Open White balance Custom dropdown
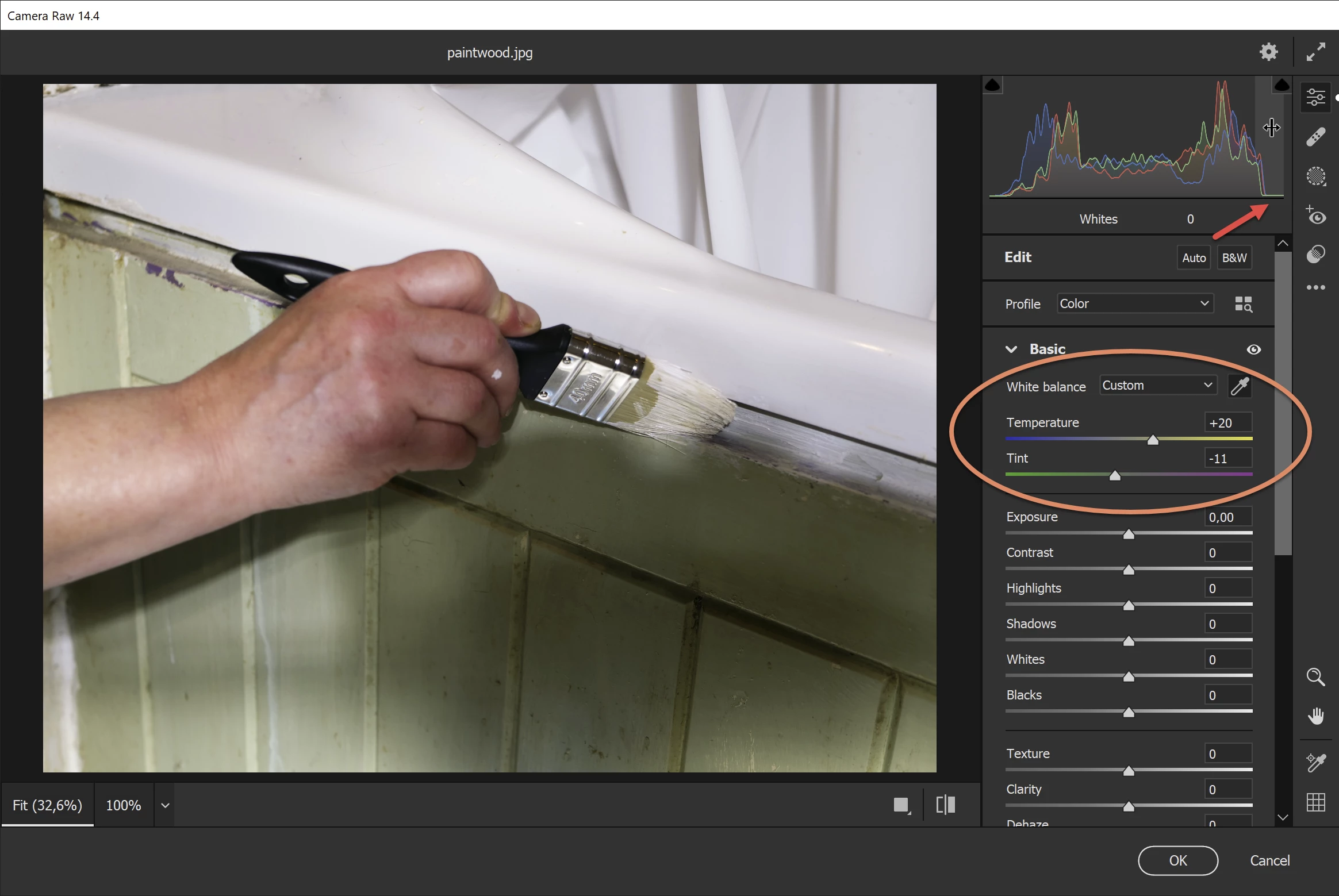1339x896 pixels. tap(1157, 385)
